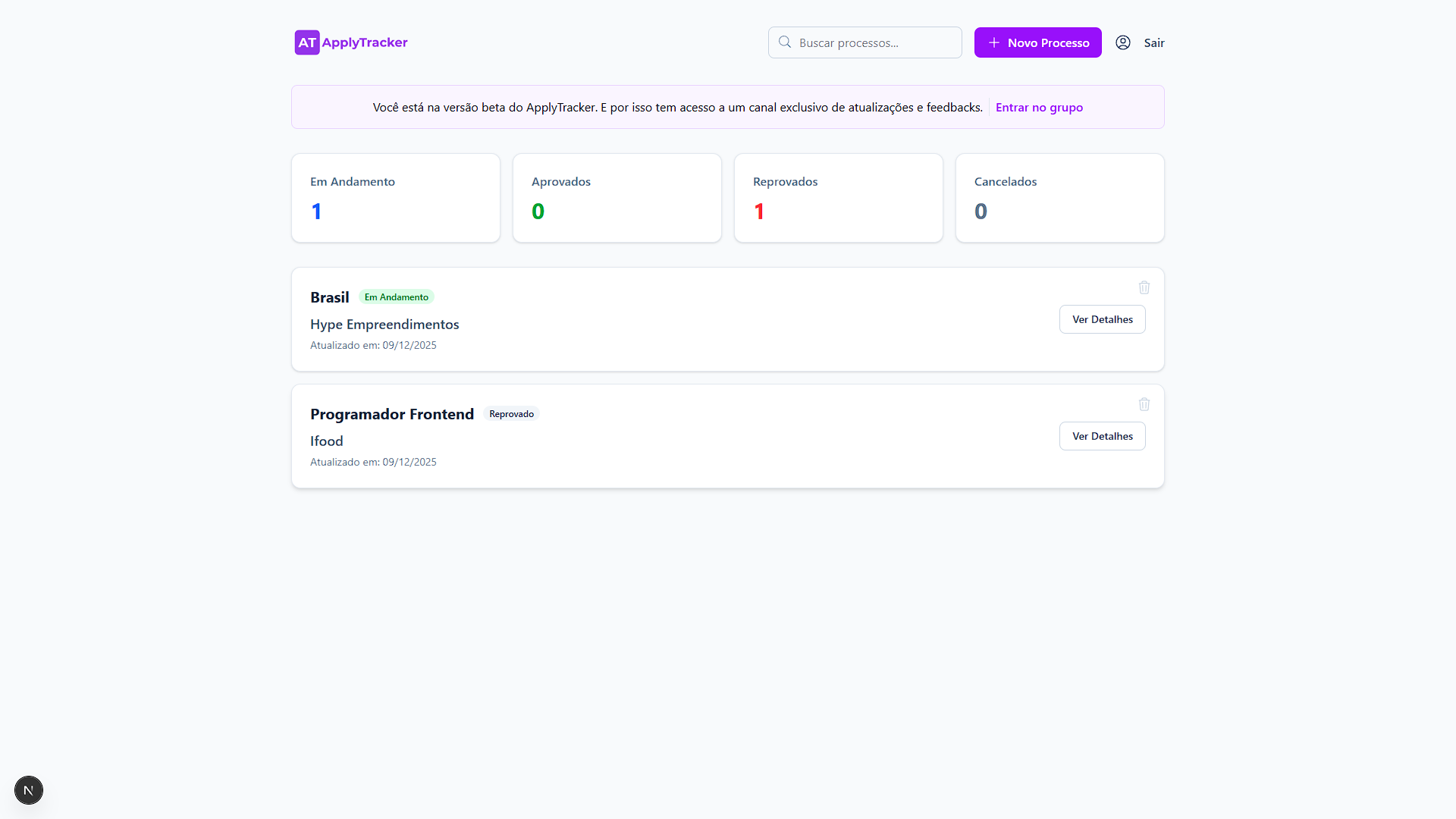The height and width of the screenshot is (819, 1456).
Task: Open the chat widget at bottom left
Action: click(x=28, y=790)
